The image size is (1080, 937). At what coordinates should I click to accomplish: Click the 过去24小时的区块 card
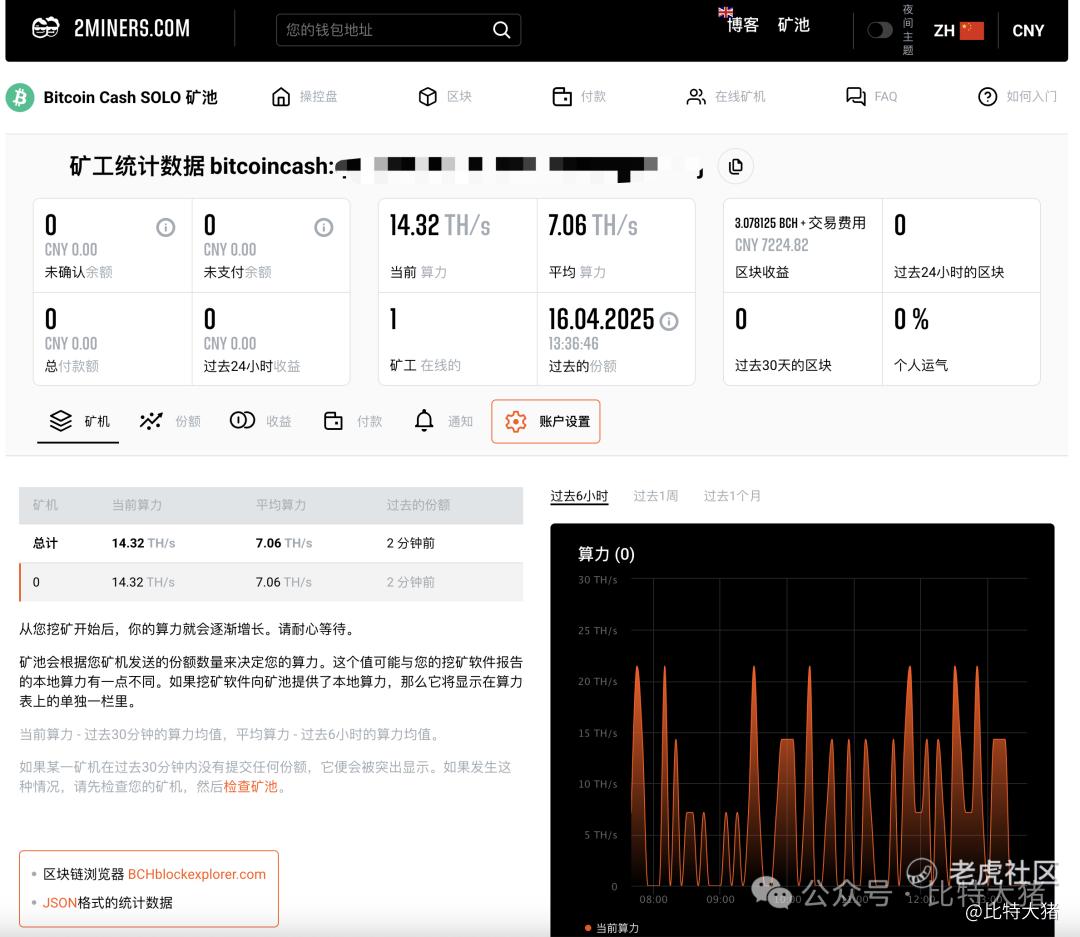click(x=961, y=245)
